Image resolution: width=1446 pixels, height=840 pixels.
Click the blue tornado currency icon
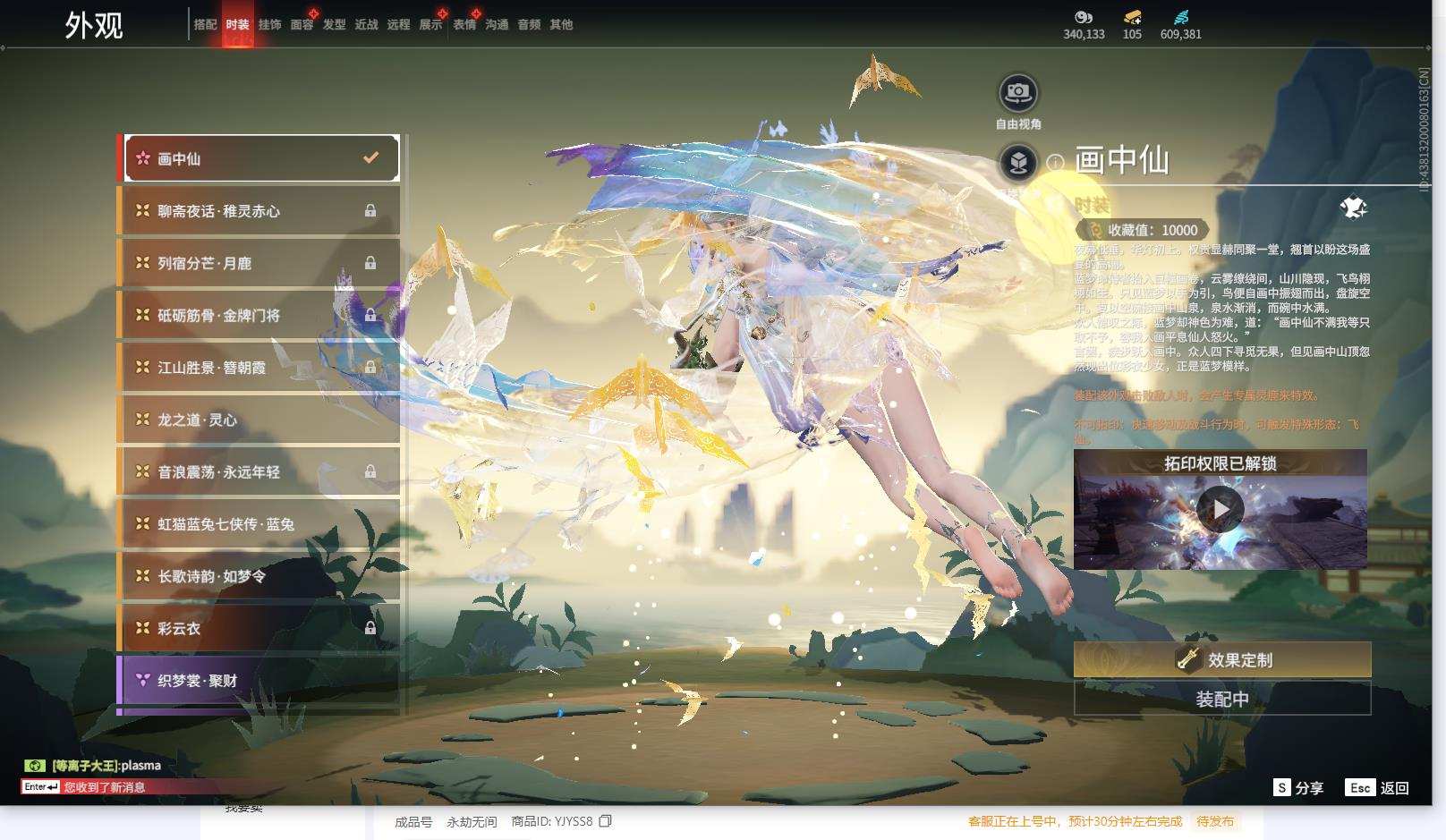(1181, 17)
